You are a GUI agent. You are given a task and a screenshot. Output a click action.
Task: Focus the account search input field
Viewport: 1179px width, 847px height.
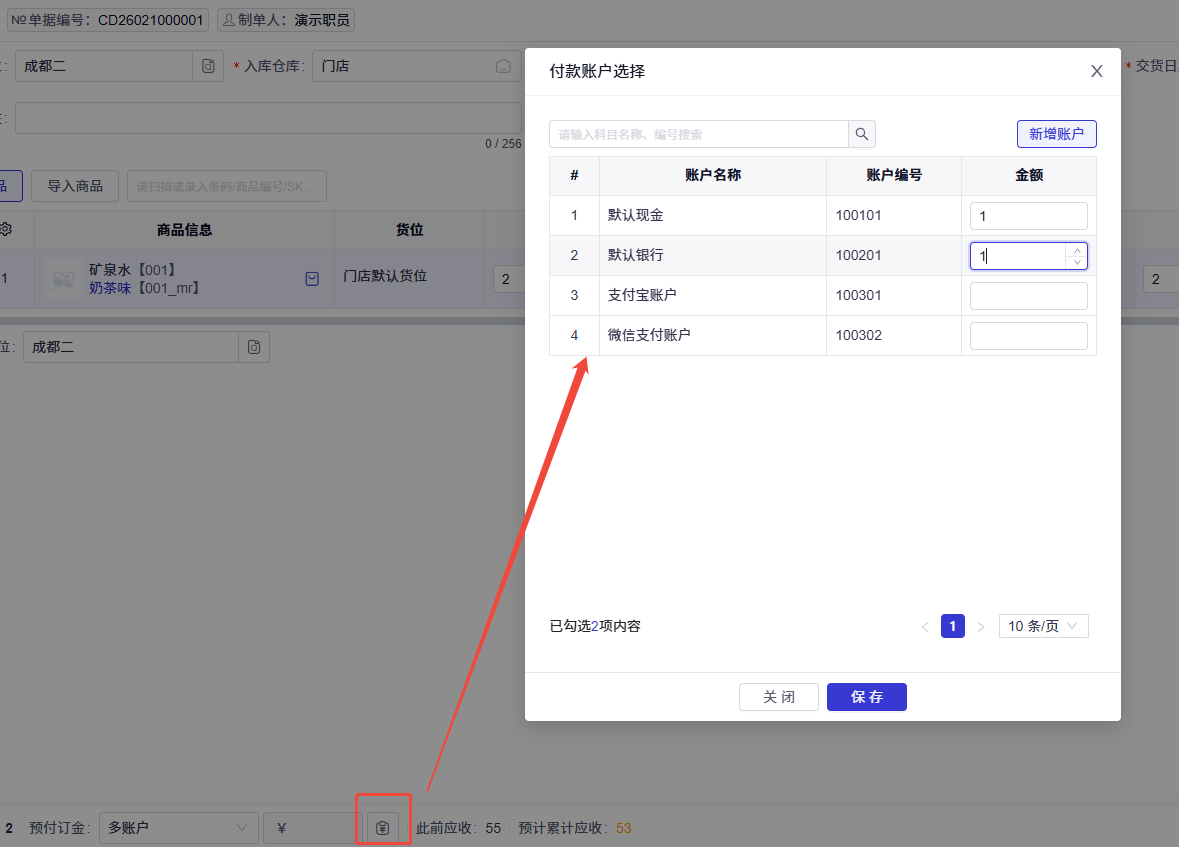point(699,134)
